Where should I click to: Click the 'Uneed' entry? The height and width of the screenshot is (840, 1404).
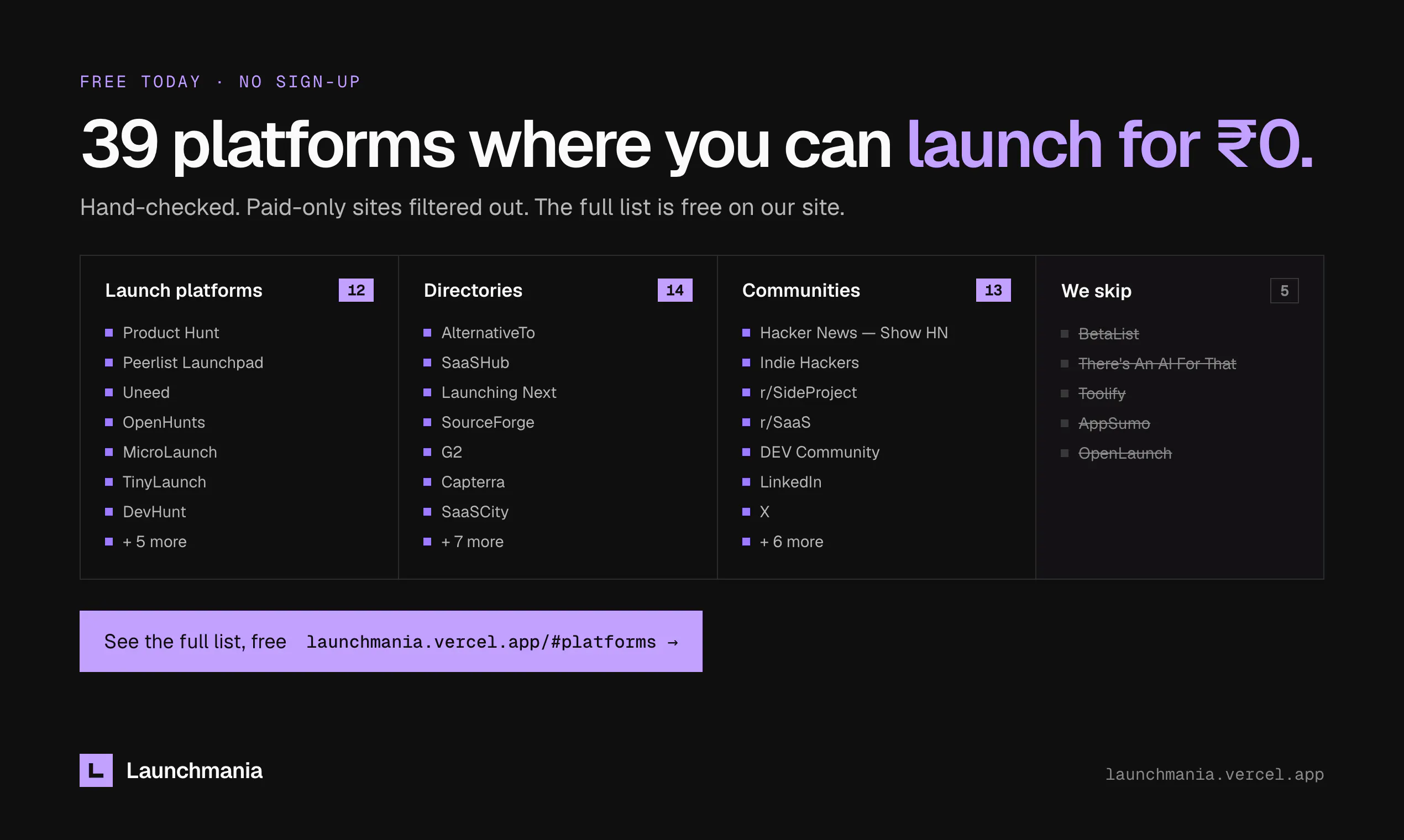tap(146, 392)
